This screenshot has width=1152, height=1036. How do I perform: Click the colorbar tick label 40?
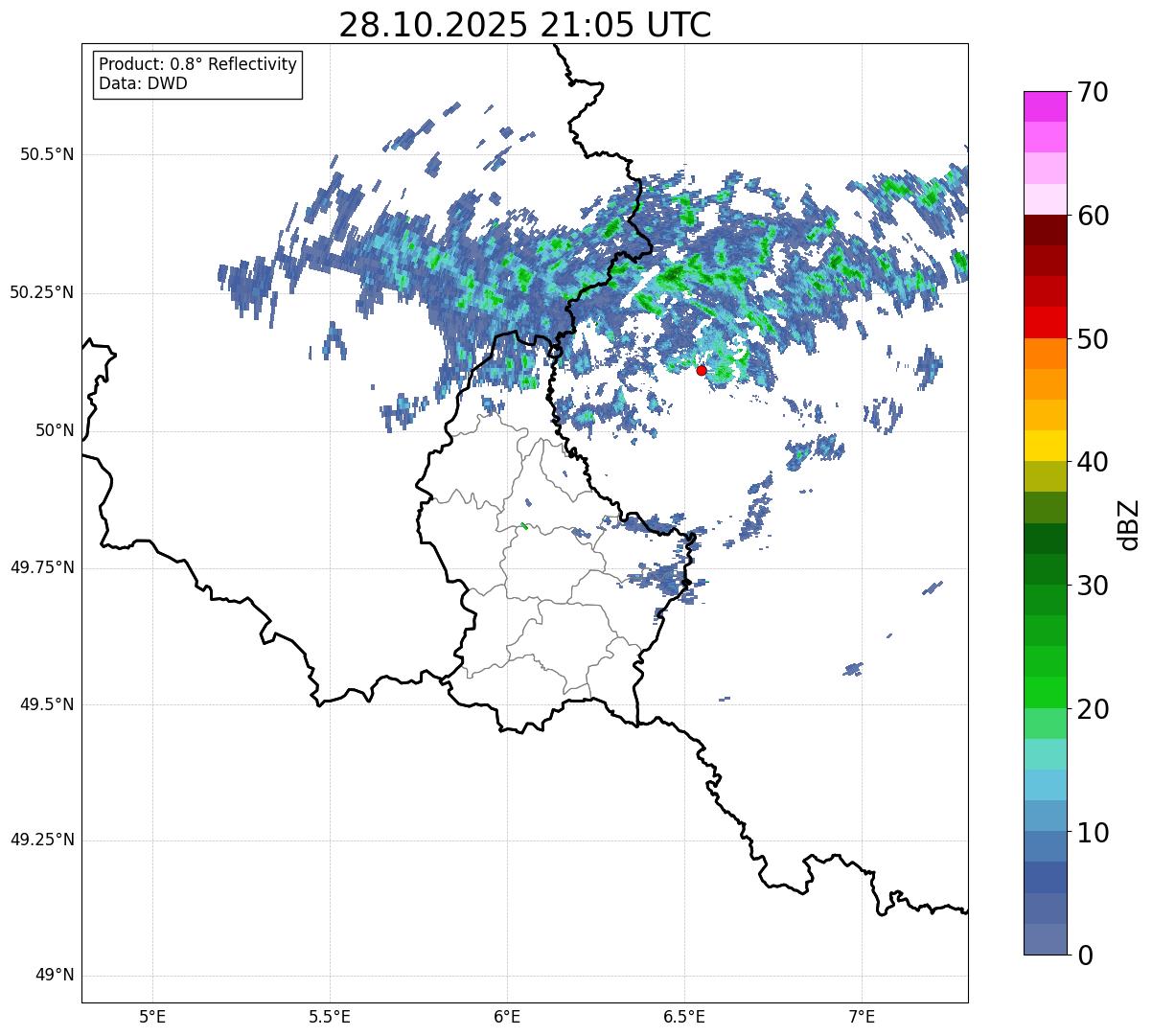[1092, 462]
